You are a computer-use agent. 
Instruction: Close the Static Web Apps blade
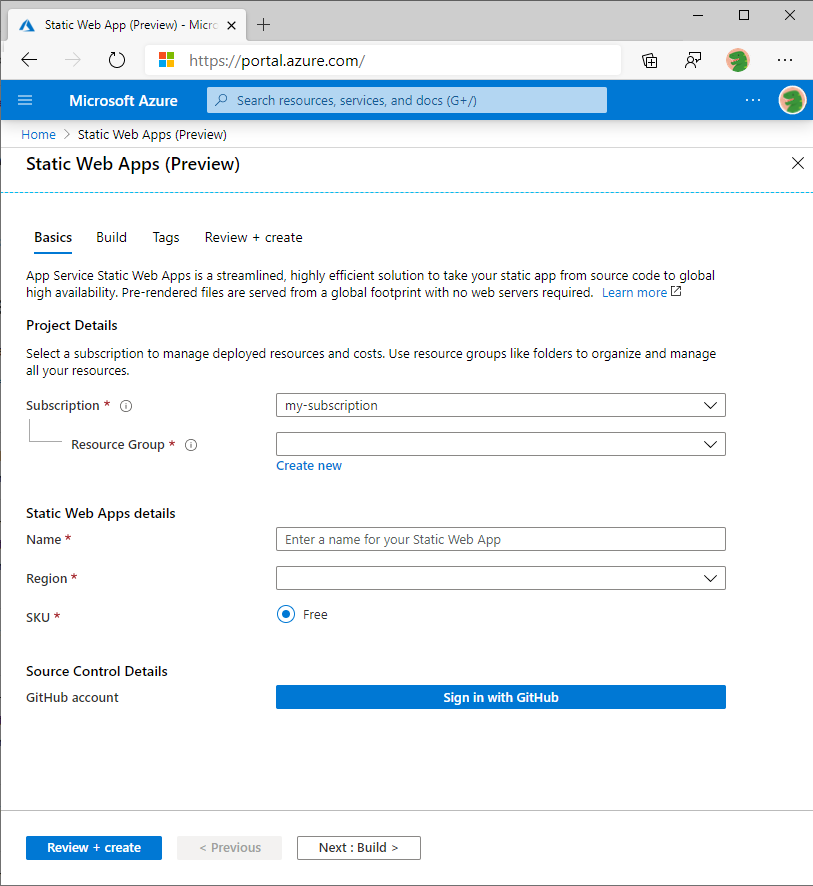[x=797, y=163]
